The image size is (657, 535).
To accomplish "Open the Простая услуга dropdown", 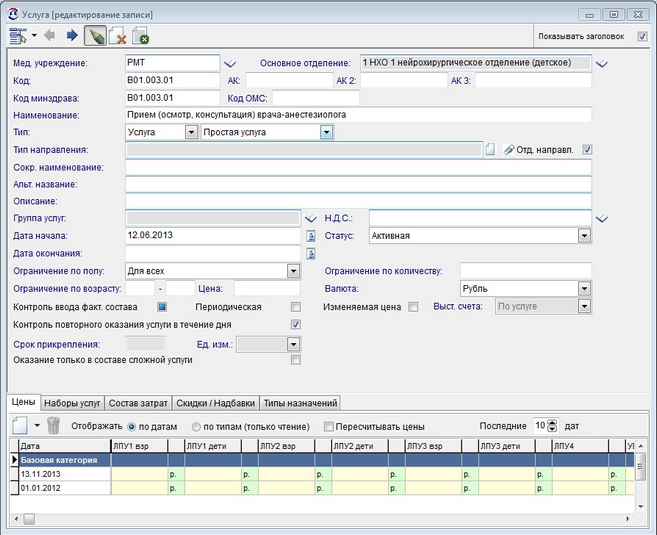I will pos(326,132).
